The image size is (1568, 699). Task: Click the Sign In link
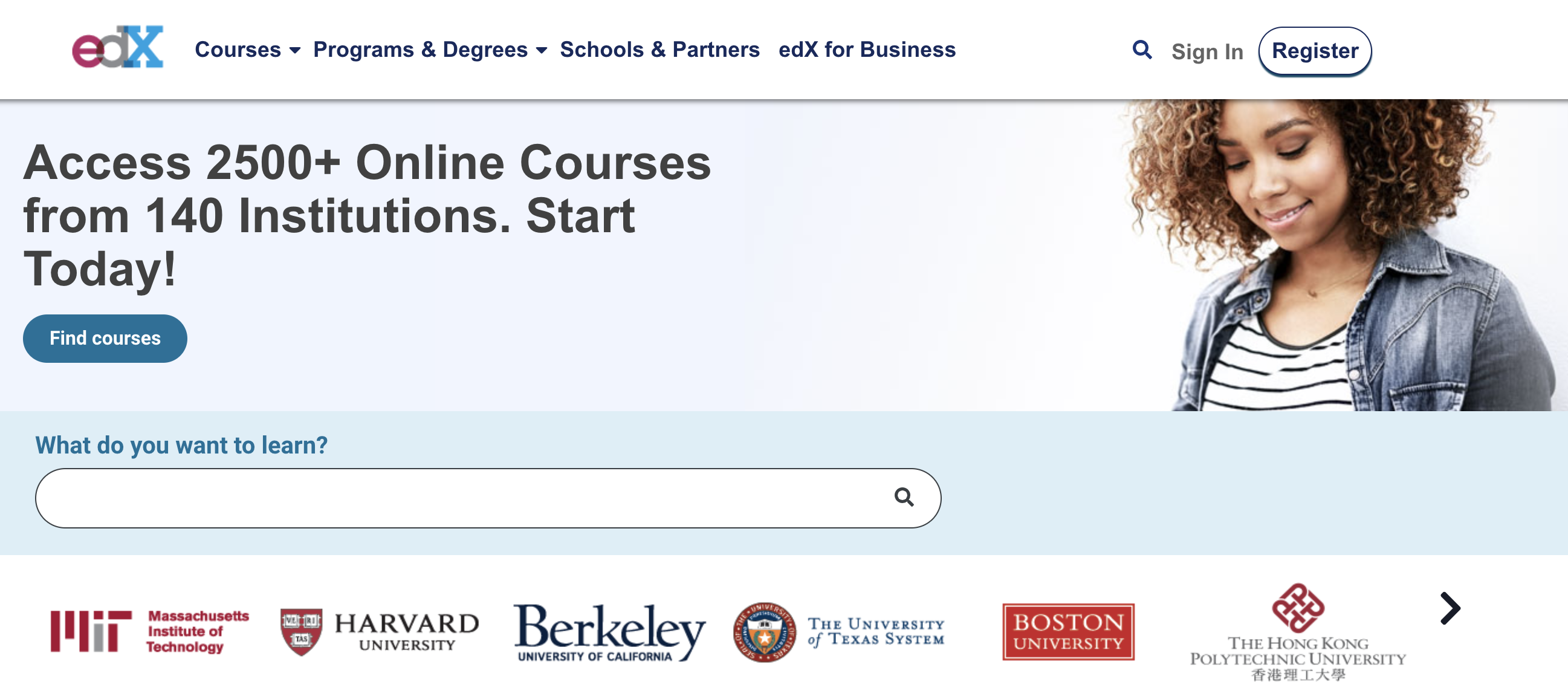pos(1207,52)
